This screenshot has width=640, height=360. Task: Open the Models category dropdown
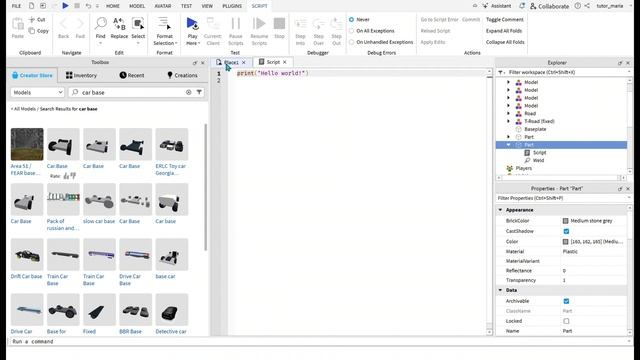pyautogui.click(x=37, y=93)
